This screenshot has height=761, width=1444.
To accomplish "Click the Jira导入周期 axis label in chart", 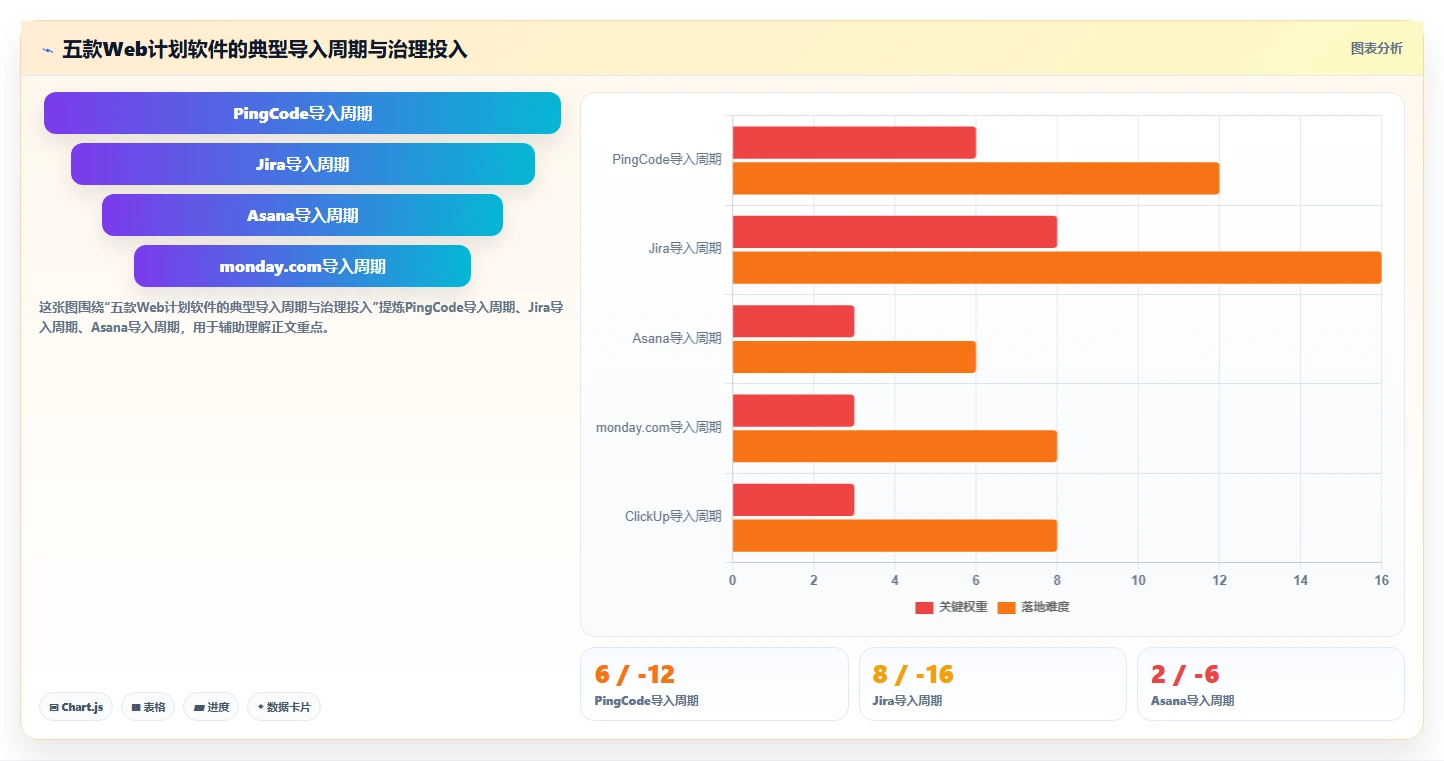I will coord(685,248).
